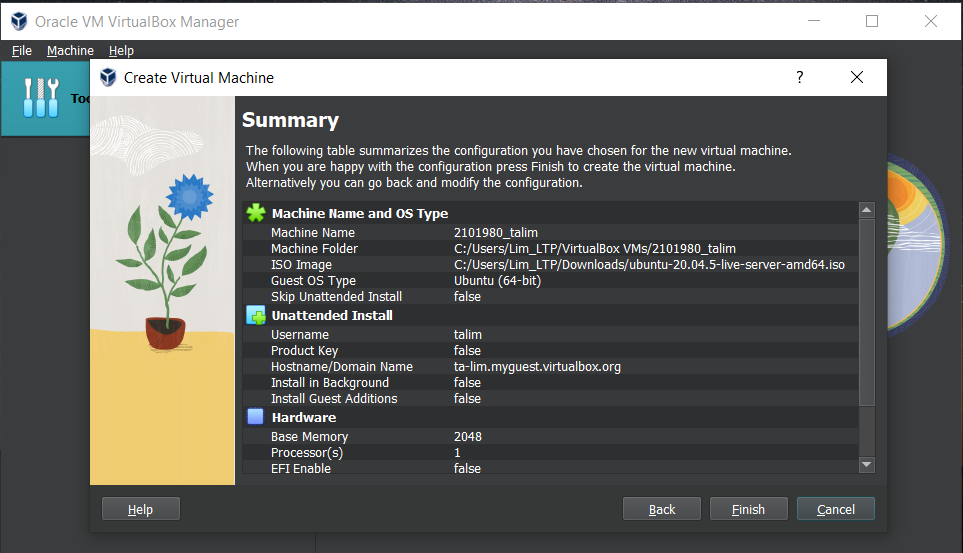Screen dimensions: 963x553
Task: Click the summary table scroll down arrow
Action: click(867, 465)
